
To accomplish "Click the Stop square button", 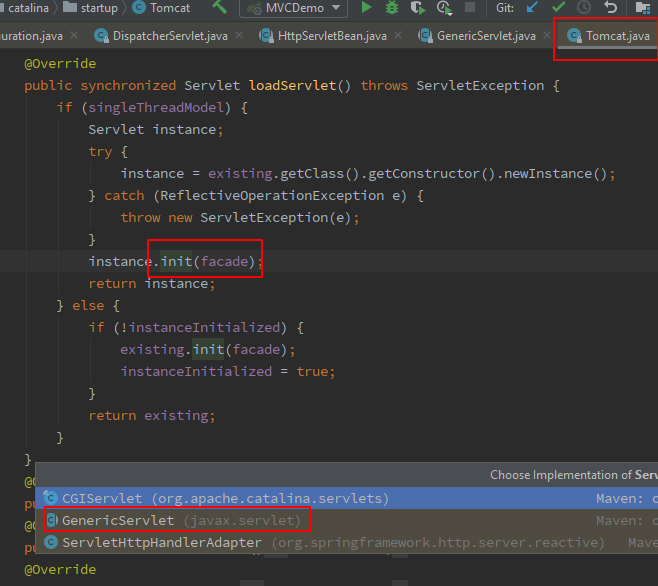I will point(470,8).
